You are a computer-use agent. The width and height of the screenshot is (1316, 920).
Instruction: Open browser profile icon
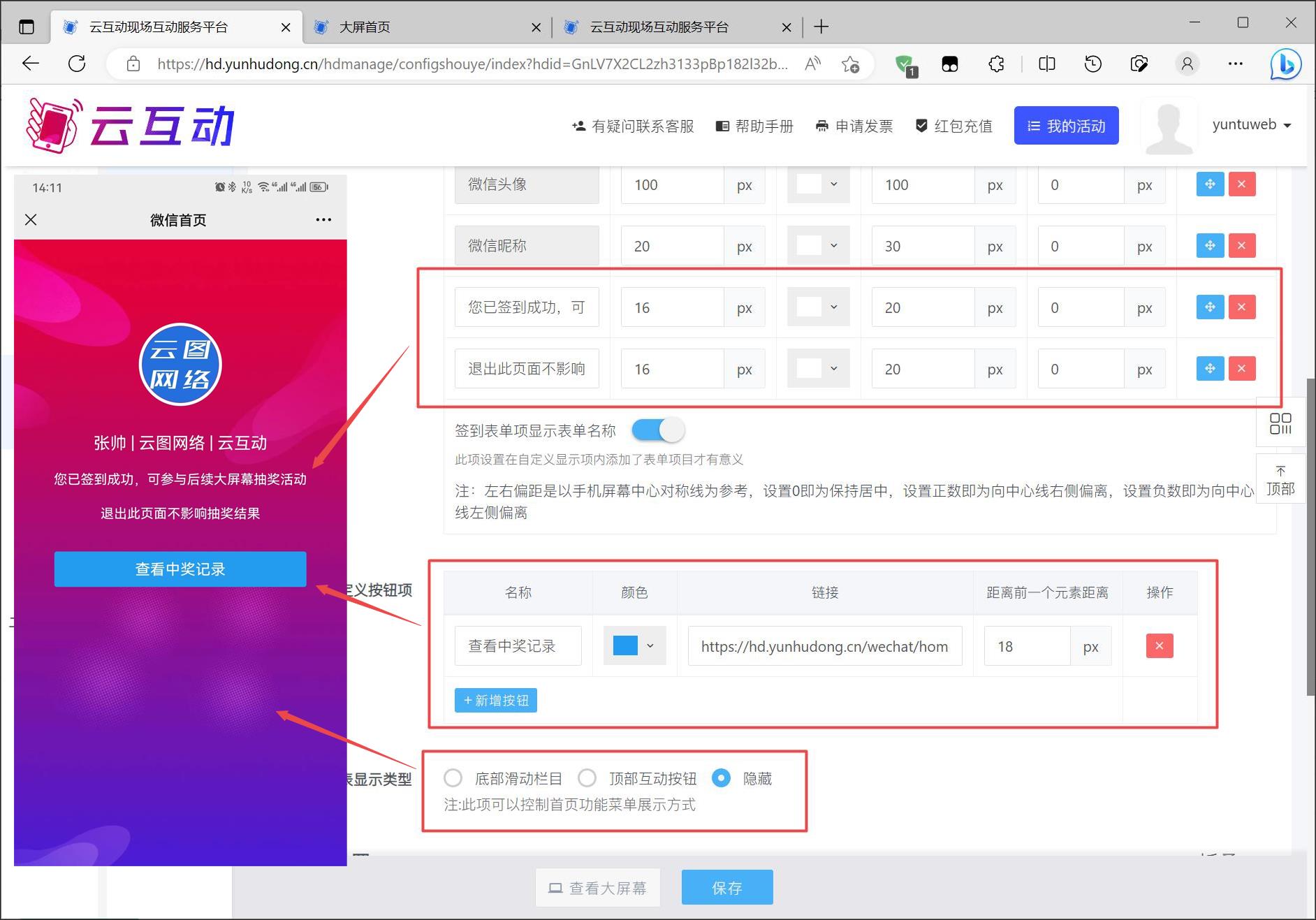pos(1187,64)
